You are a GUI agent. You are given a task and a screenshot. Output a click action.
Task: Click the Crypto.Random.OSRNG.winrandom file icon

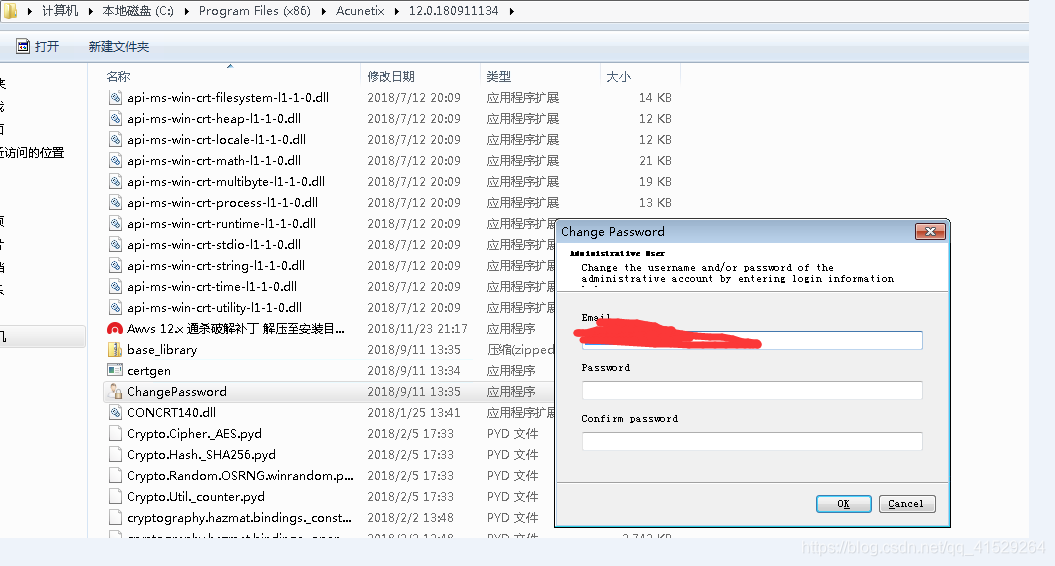[115, 476]
